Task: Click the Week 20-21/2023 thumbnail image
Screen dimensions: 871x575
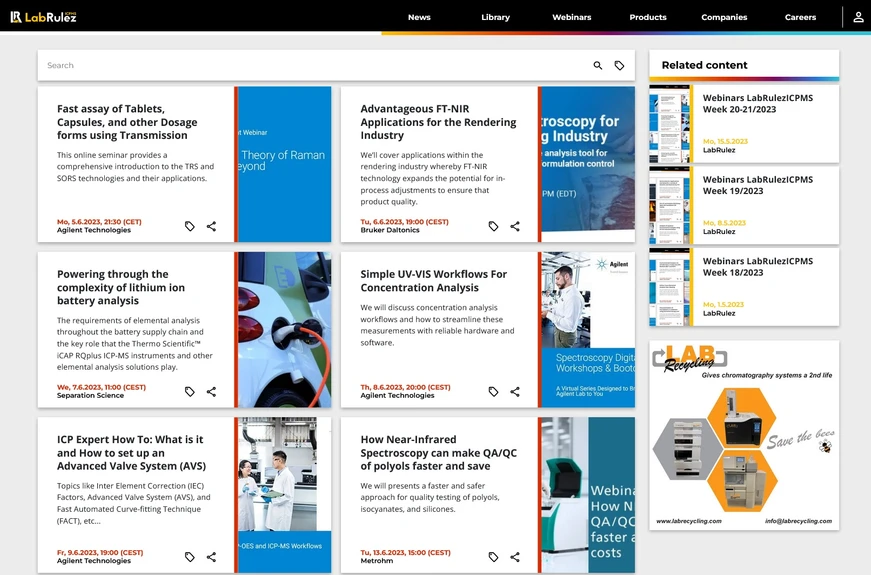Action: pos(669,124)
